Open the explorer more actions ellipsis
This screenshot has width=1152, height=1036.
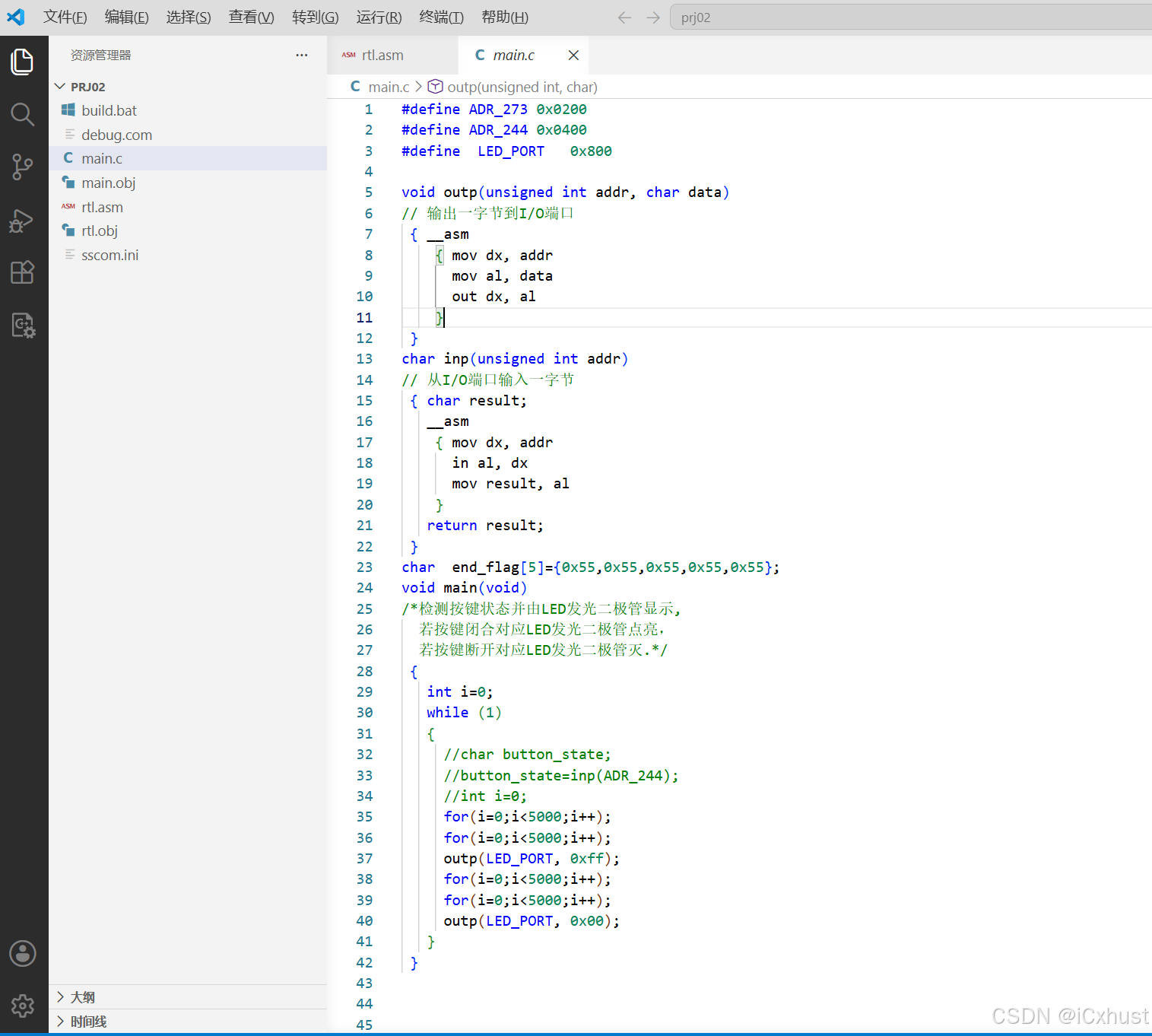pyautogui.click(x=302, y=55)
